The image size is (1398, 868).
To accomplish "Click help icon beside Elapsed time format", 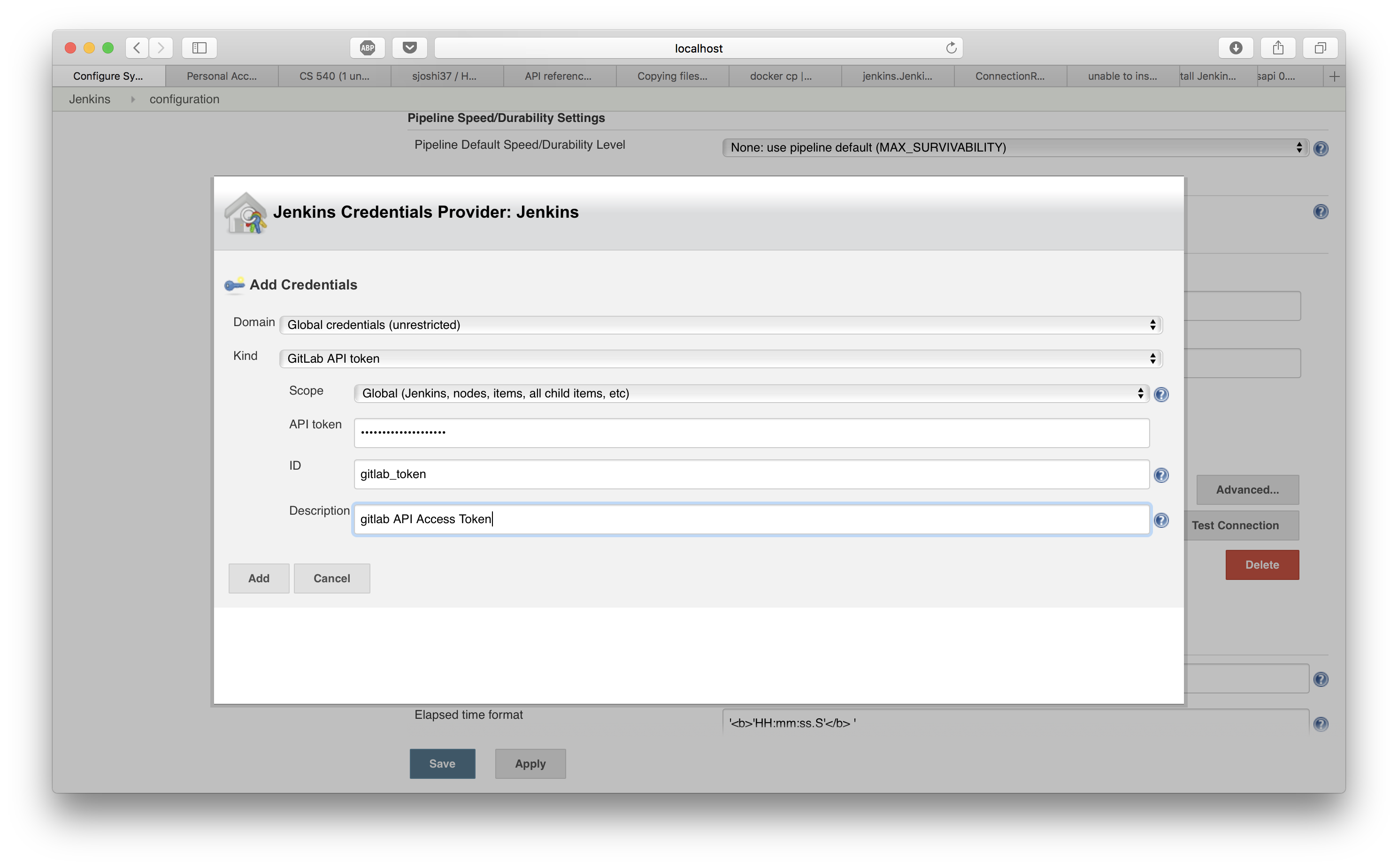I will coord(1321,724).
